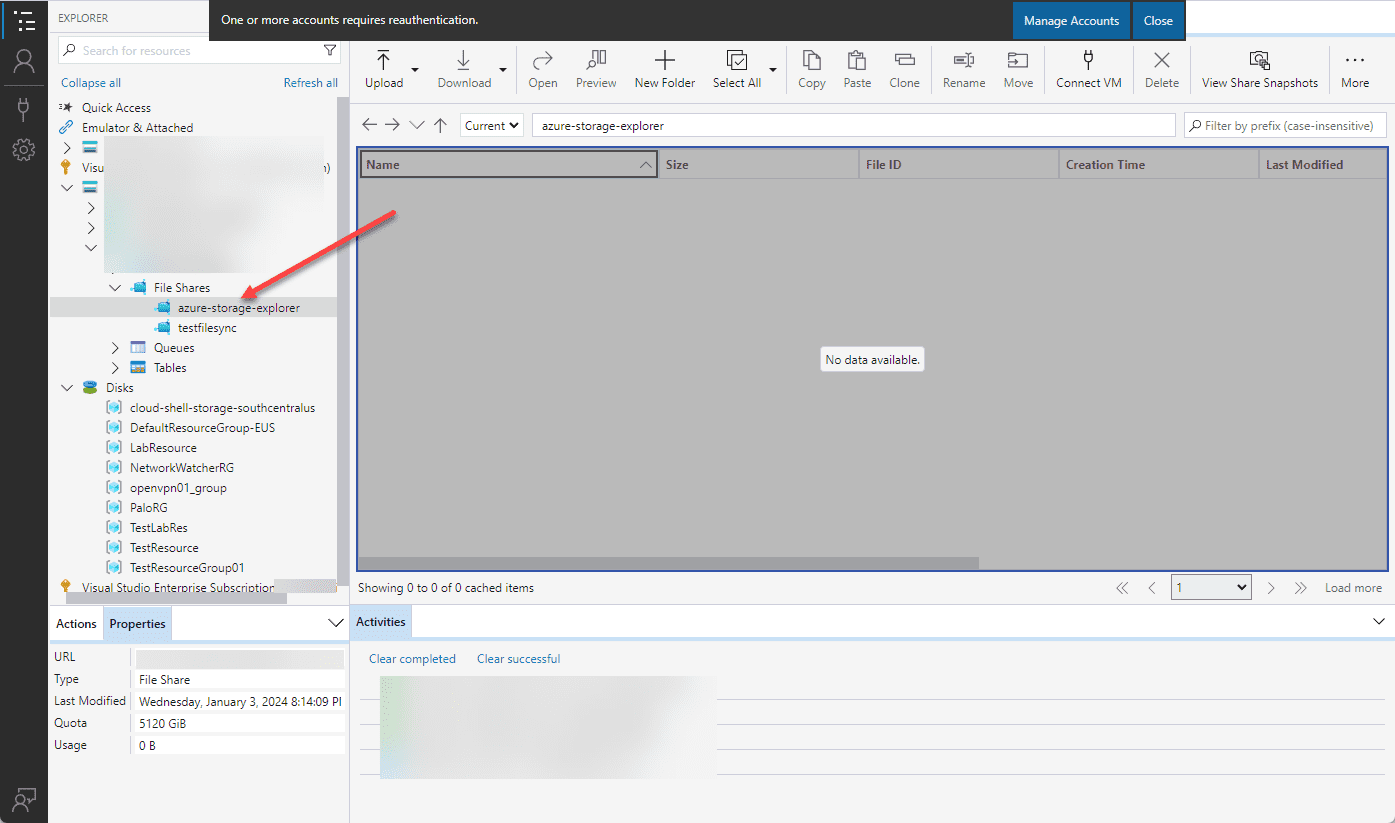Click the Connect VM toolbar button
1395x823 pixels.
coord(1089,70)
